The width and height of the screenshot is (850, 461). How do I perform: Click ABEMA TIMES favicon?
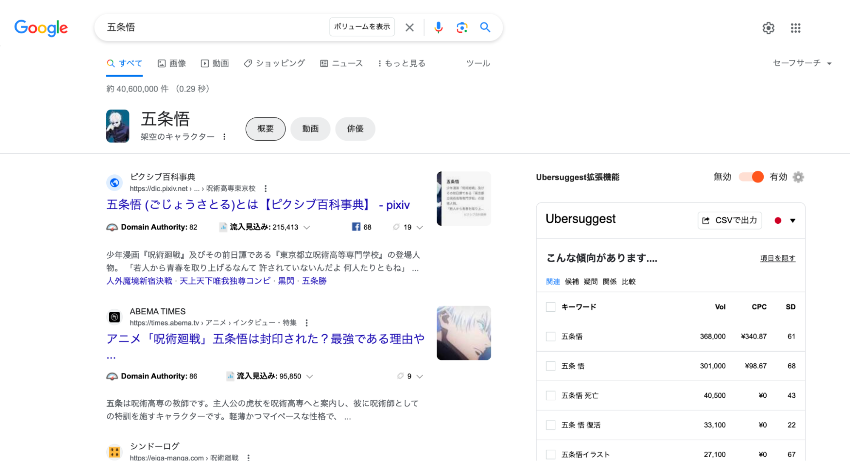tap(114, 317)
